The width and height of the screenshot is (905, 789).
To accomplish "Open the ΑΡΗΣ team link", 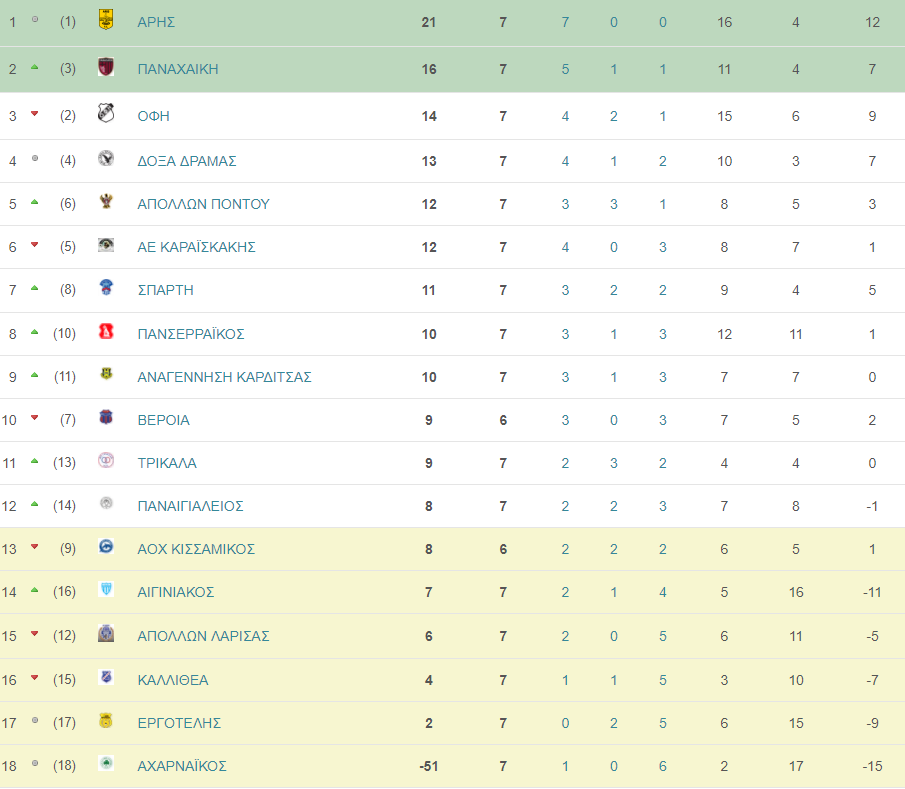I will pos(156,23).
